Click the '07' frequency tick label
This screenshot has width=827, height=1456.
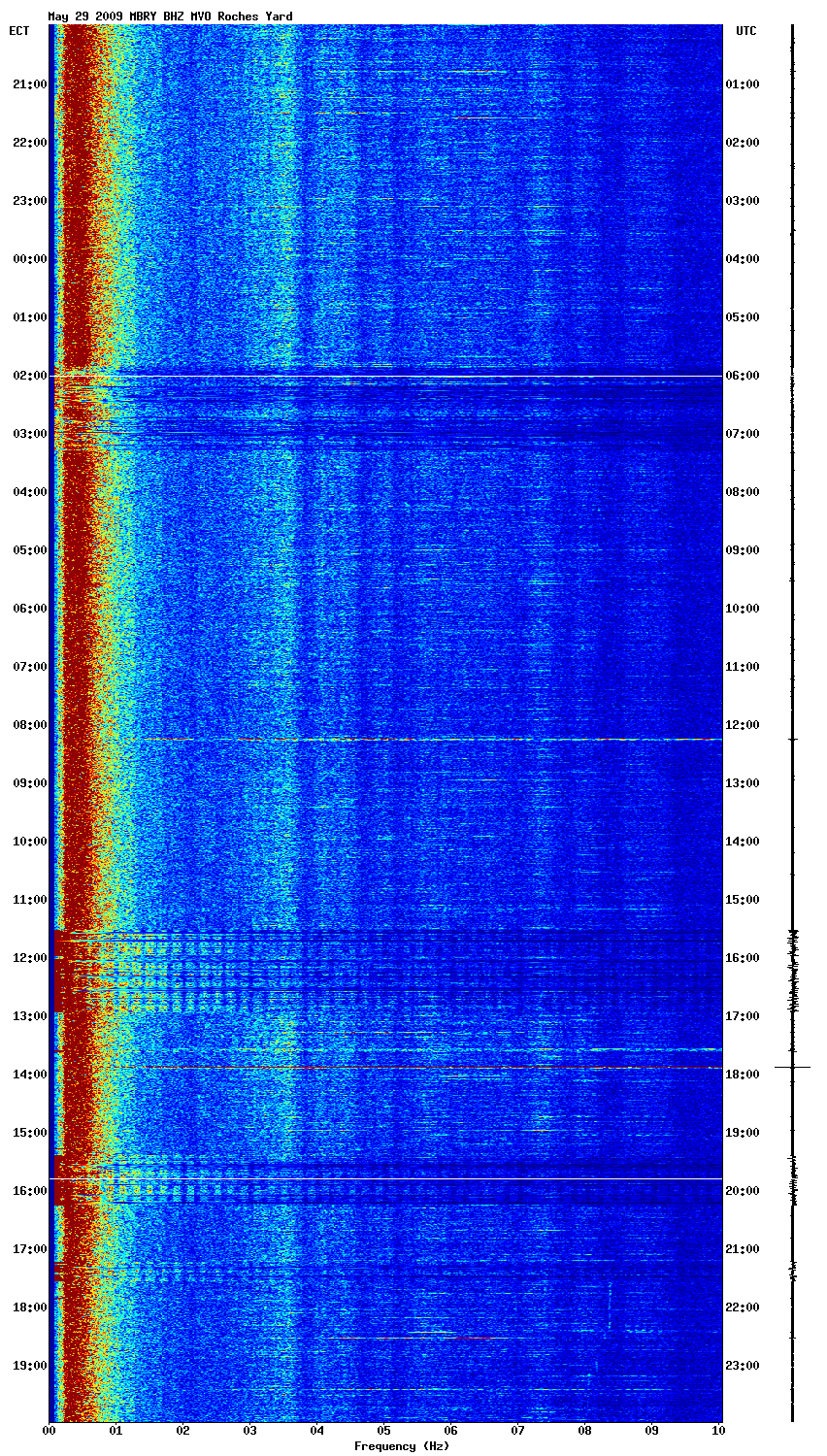[x=518, y=1431]
